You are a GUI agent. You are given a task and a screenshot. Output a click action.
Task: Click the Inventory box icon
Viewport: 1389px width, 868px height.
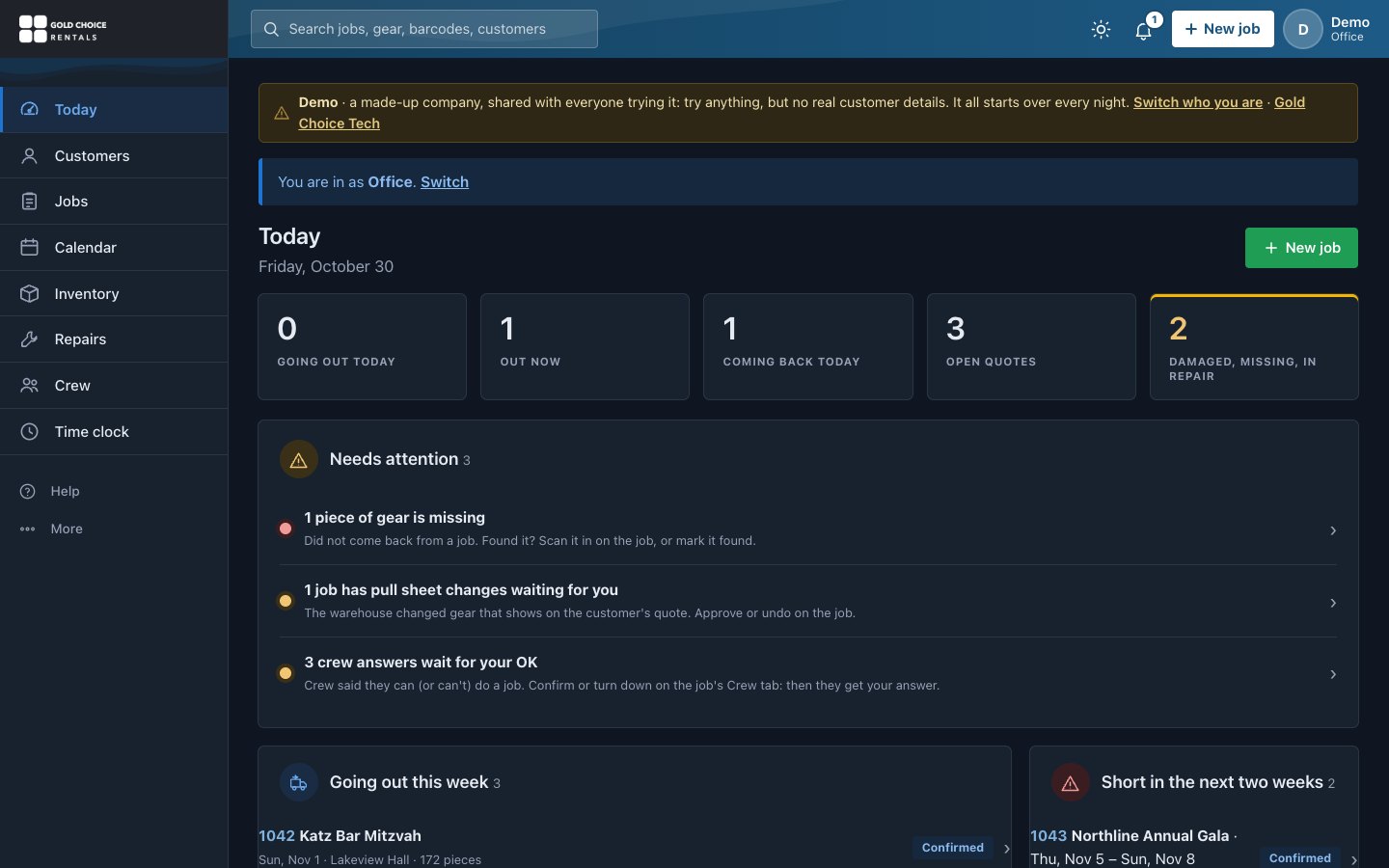30,293
